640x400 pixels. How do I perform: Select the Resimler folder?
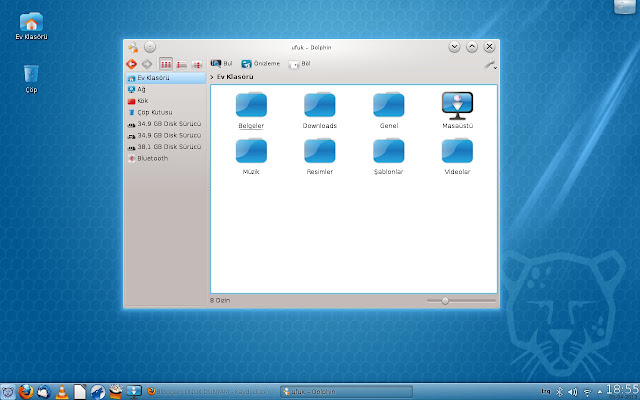[320, 156]
